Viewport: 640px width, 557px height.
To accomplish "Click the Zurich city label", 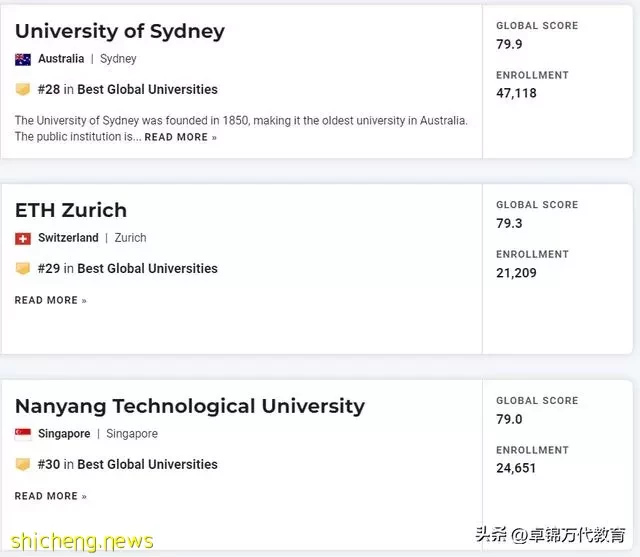I will point(130,238).
